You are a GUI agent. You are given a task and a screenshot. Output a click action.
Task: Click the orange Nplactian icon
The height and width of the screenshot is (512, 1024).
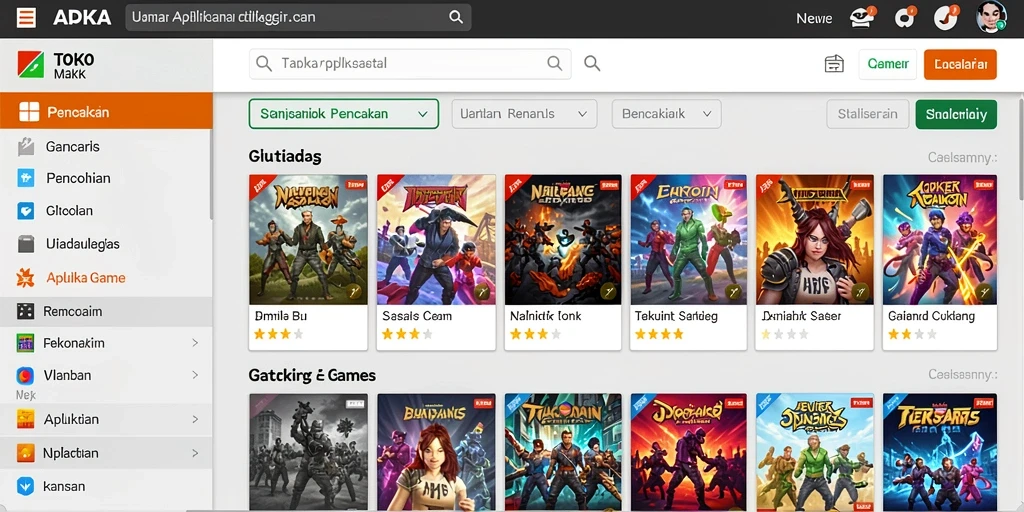25,453
